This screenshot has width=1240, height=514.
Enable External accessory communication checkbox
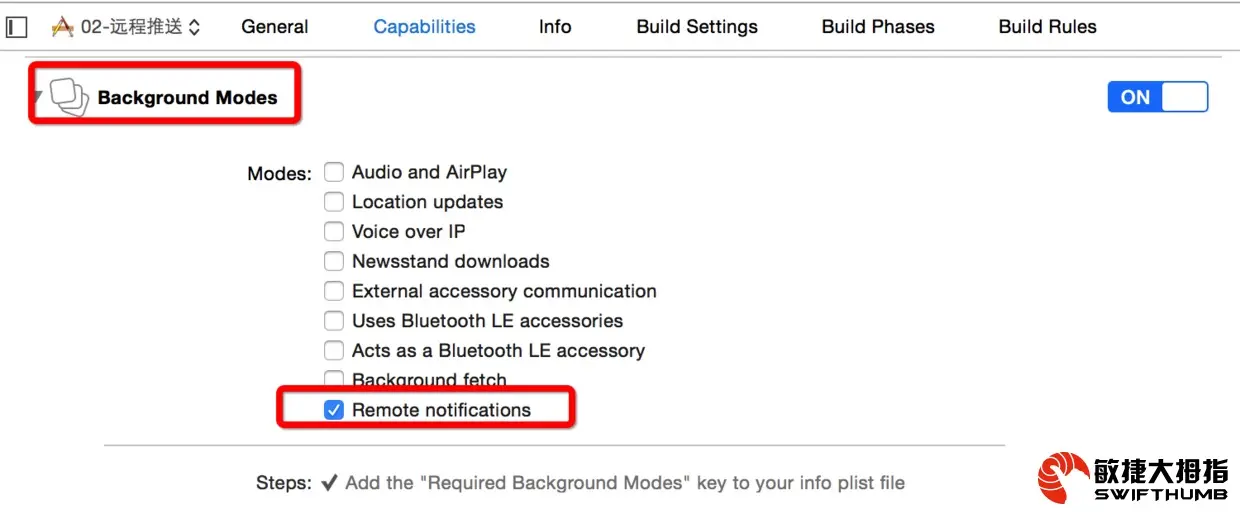click(334, 292)
